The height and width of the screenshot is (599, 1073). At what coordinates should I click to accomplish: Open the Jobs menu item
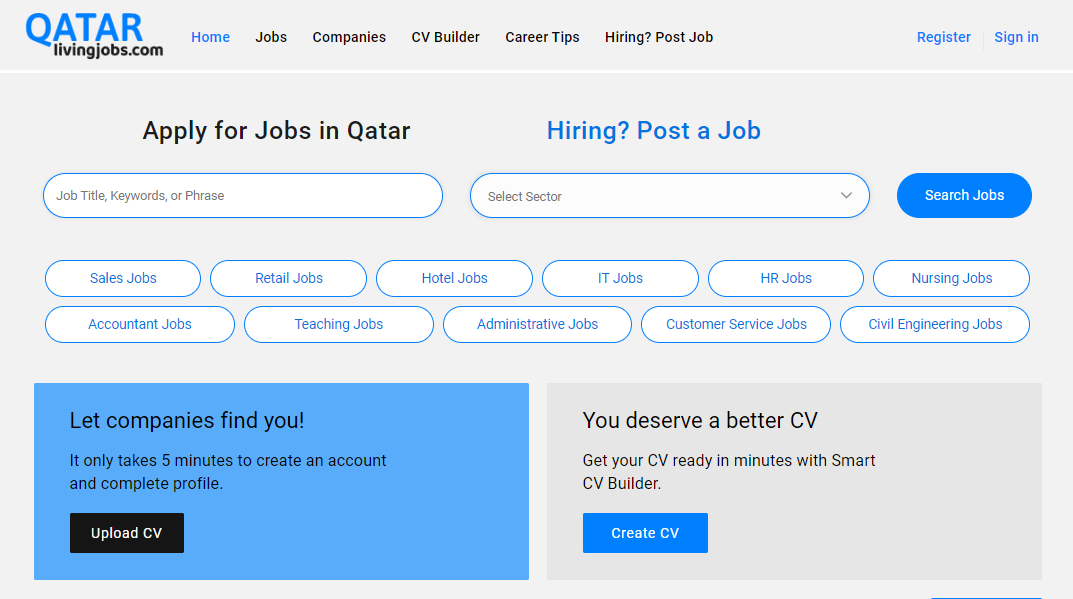[271, 37]
